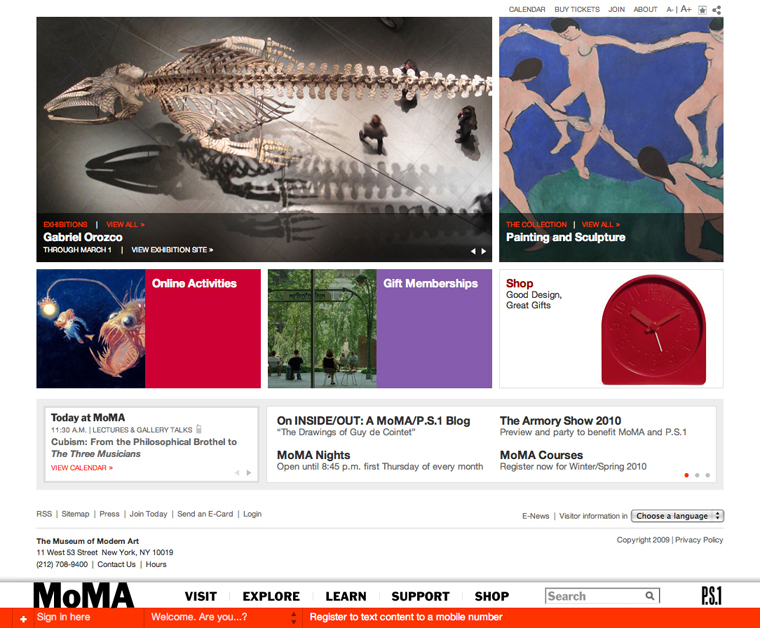Viewport: 760px width, 628px height.
Task: Click VIEW CALENDAR link
Action: click(82, 468)
